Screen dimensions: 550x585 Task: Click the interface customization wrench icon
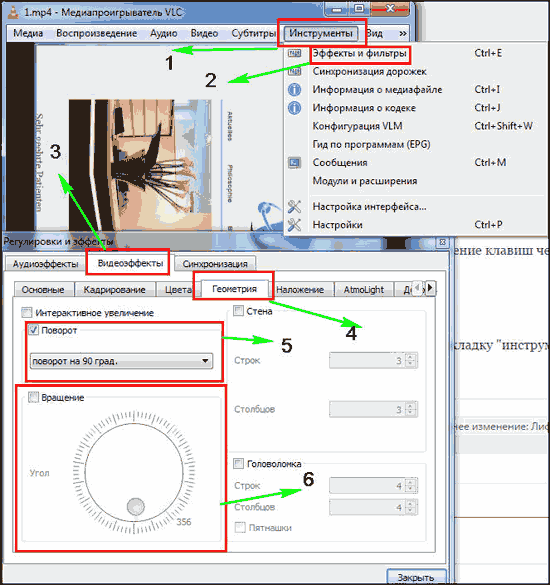click(x=294, y=206)
